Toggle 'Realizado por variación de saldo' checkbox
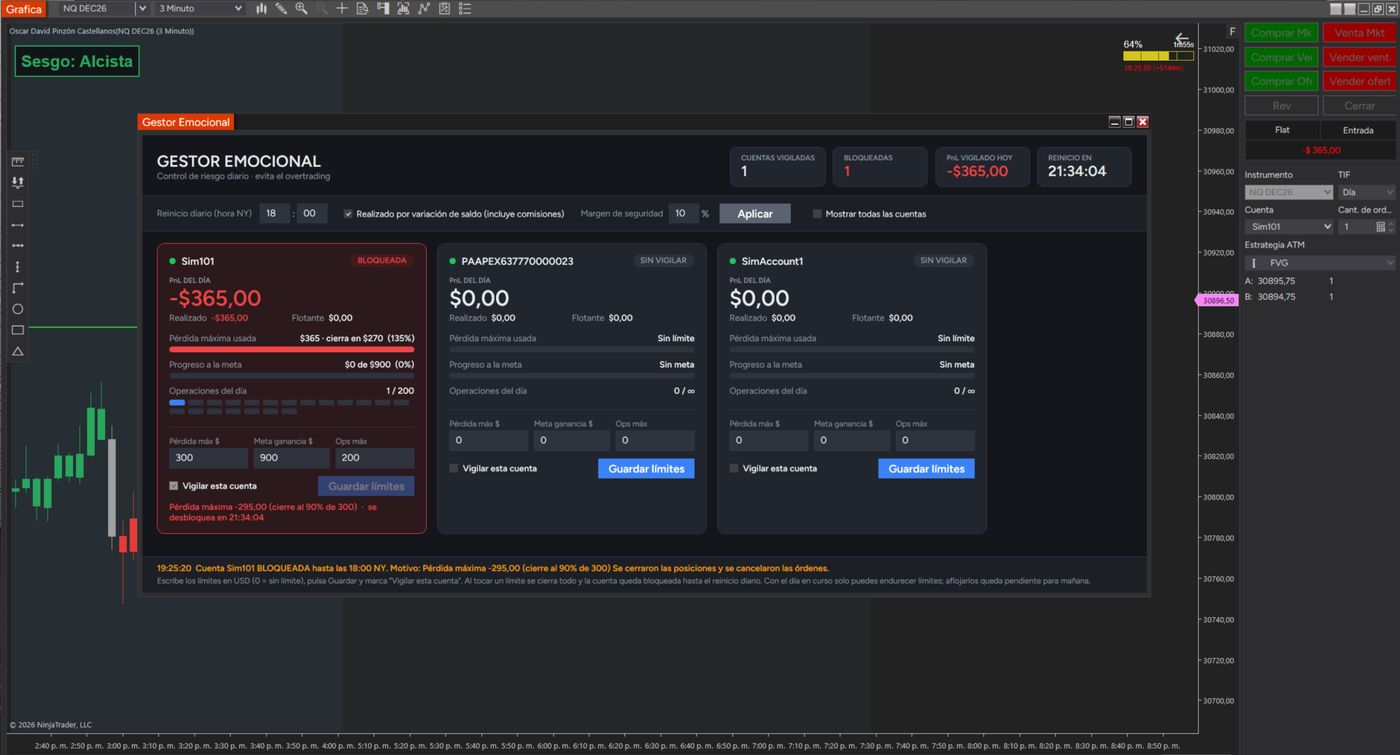The image size is (1400, 755). (x=348, y=214)
